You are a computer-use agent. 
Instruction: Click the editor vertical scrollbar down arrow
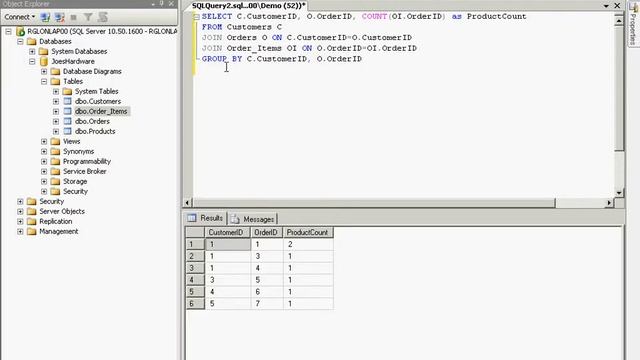click(x=619, y=193)
